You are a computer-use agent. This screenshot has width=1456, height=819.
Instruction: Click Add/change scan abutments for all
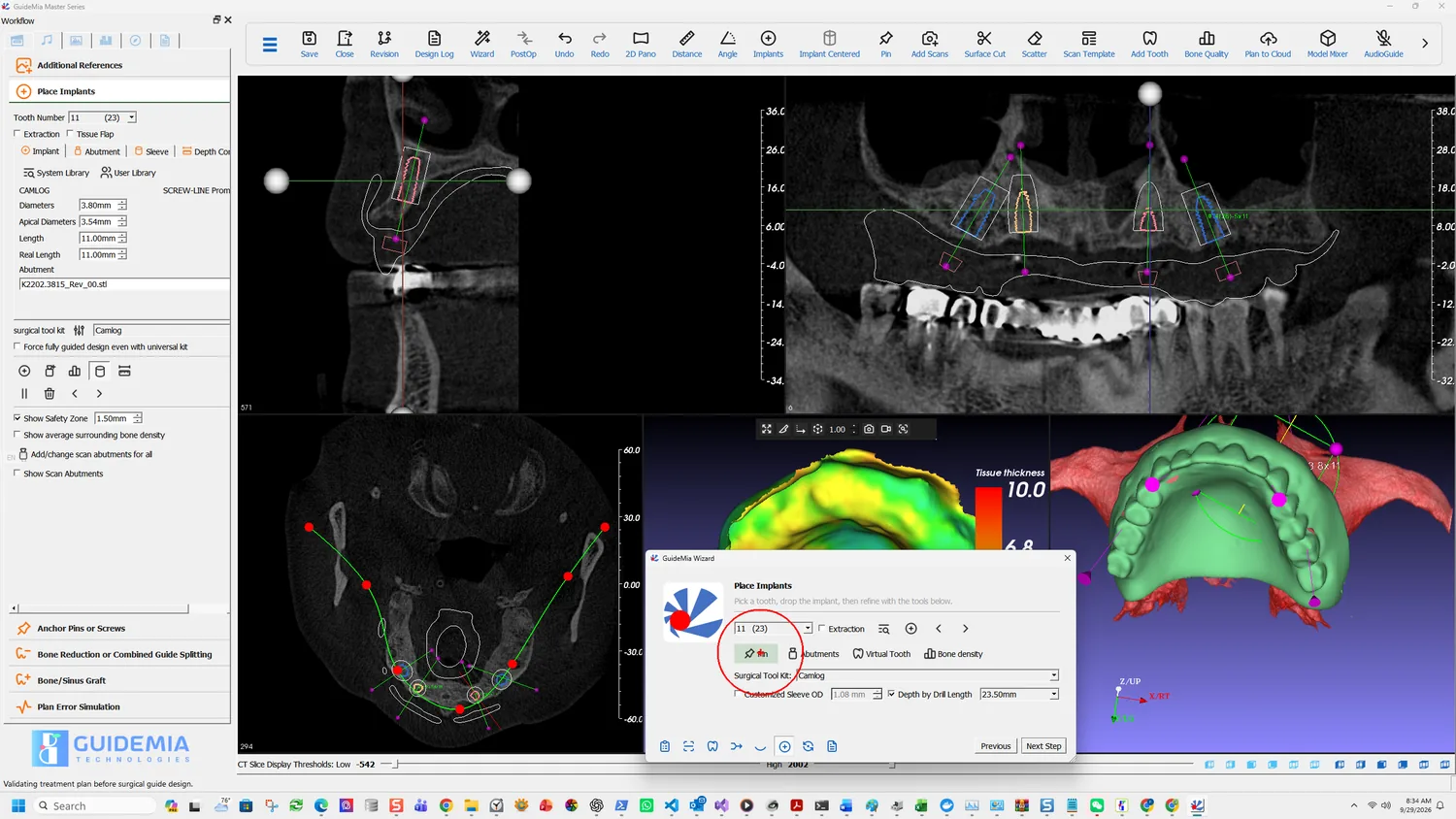(85, 454)
